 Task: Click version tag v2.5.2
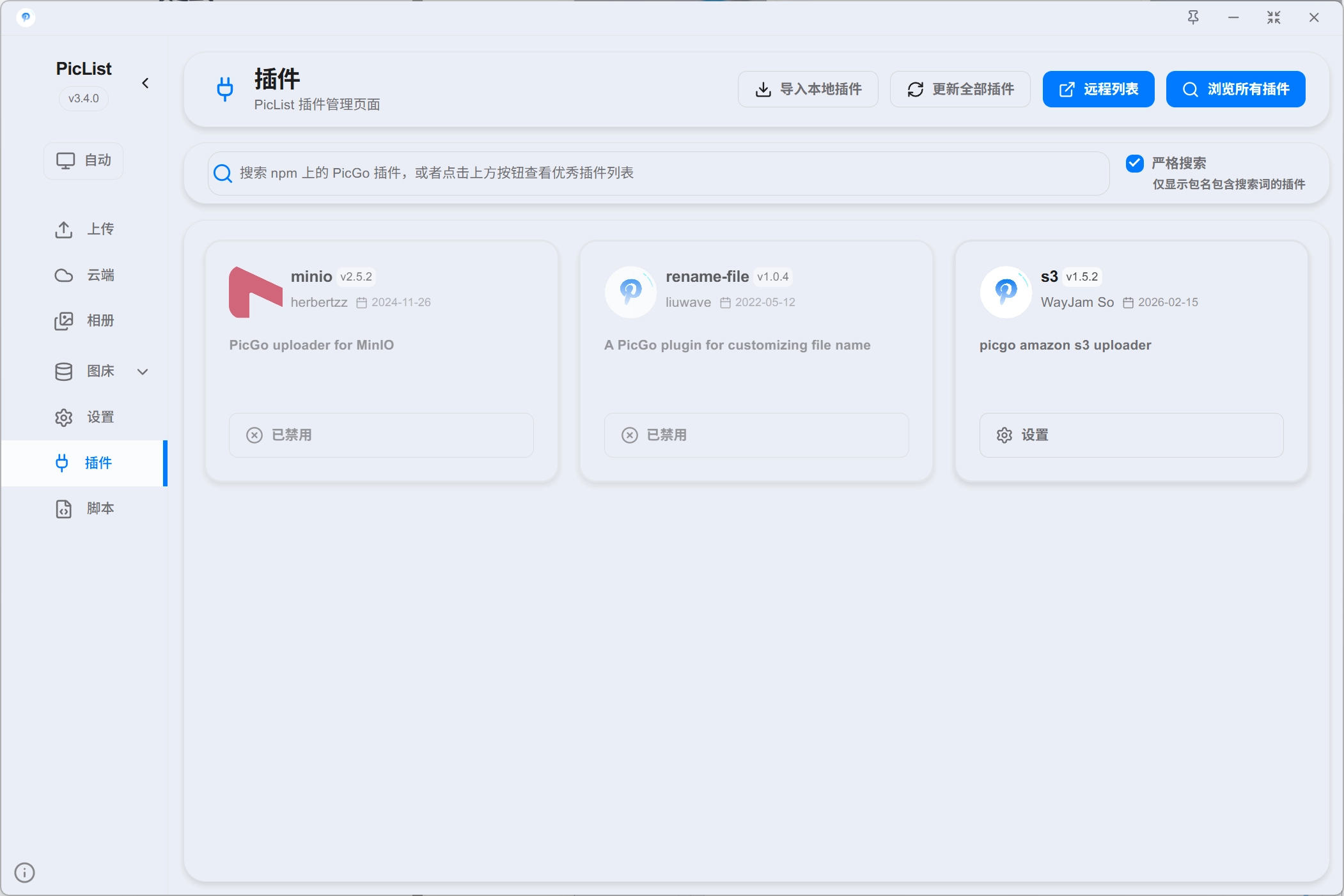[x=356, y=277]
